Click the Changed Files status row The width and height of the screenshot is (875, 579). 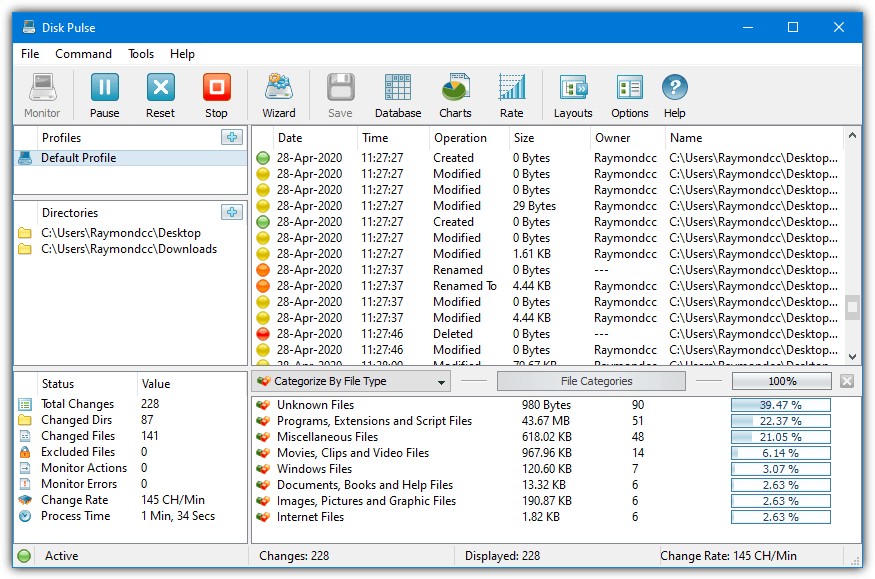131,436
